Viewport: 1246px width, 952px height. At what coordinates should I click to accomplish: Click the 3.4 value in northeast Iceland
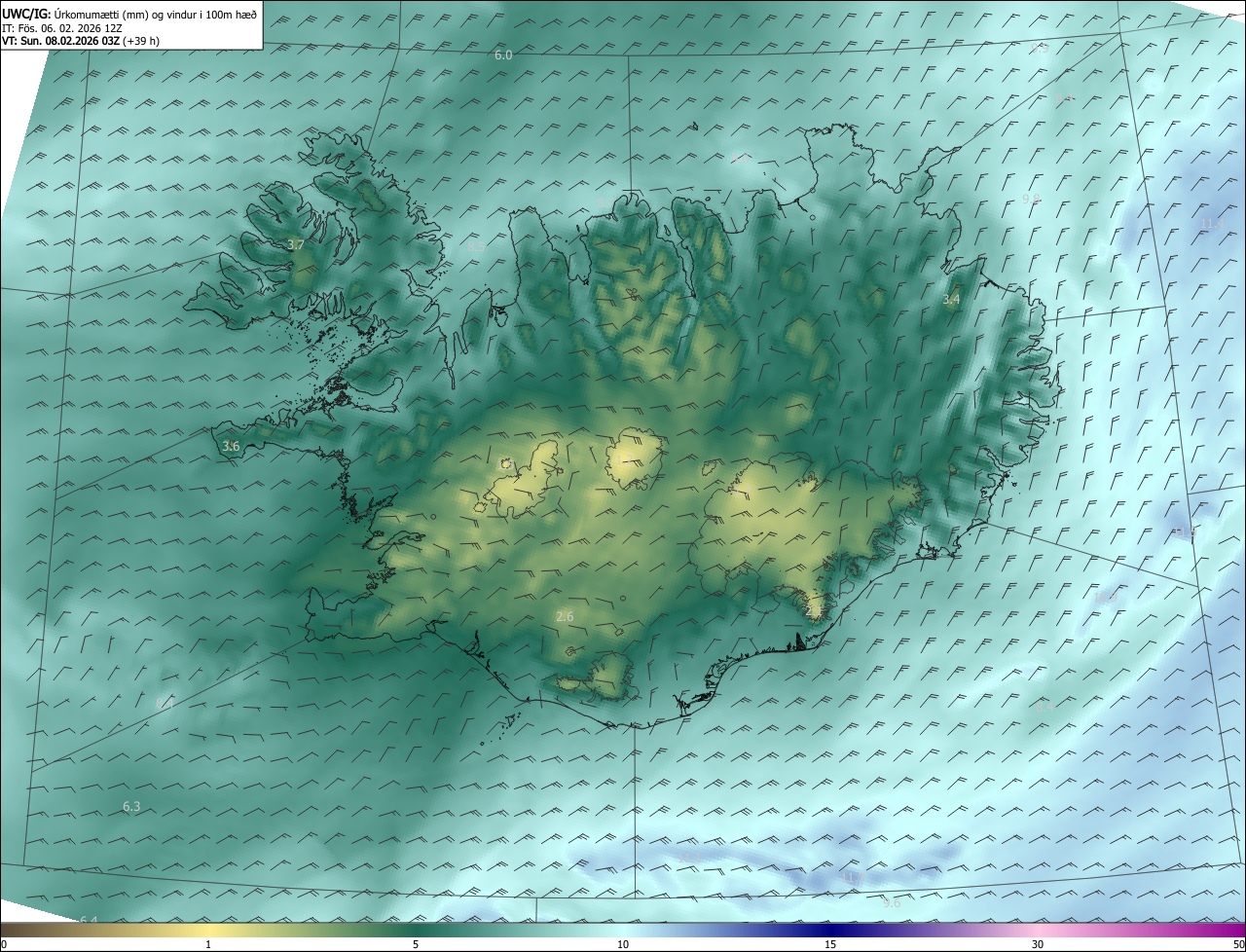coord(951,300)
